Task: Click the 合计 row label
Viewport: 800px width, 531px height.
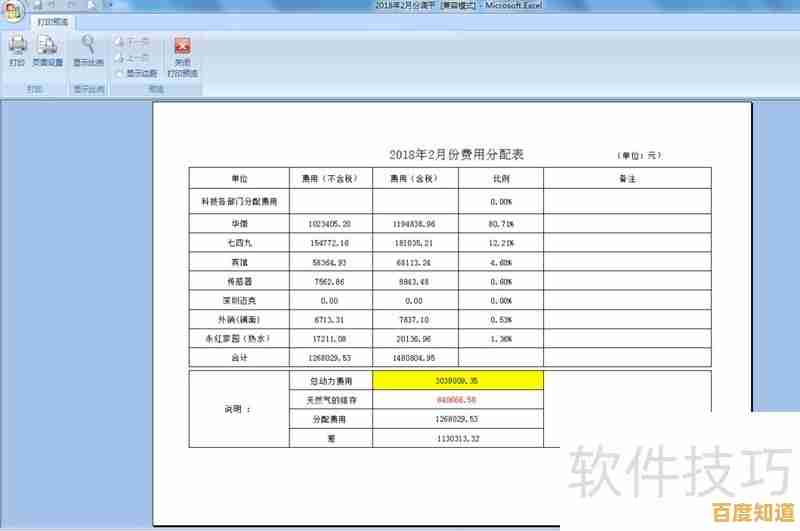Action: (239, 357)
